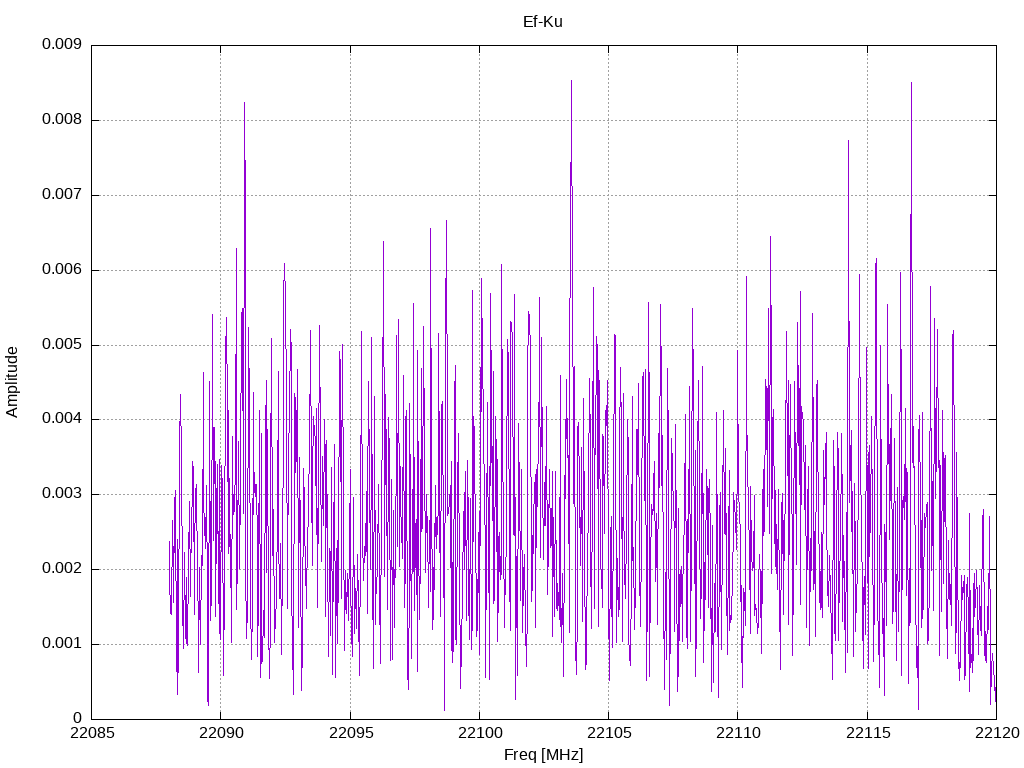Click the plot title Ef-Ku
This screenshot has height=768, width=1024.
tap(543, 22)
